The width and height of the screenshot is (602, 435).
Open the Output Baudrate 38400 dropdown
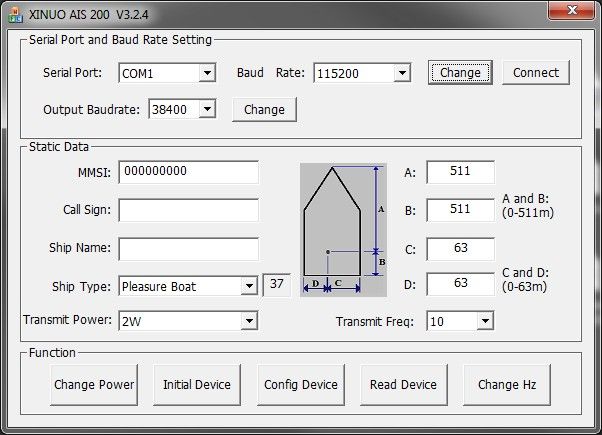(207, 109)
